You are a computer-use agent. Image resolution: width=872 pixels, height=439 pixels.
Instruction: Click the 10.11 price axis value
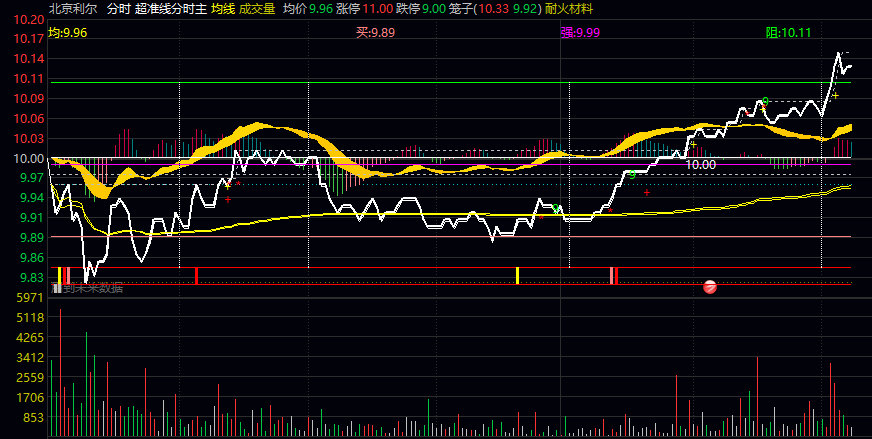click(x=29, y=79)
